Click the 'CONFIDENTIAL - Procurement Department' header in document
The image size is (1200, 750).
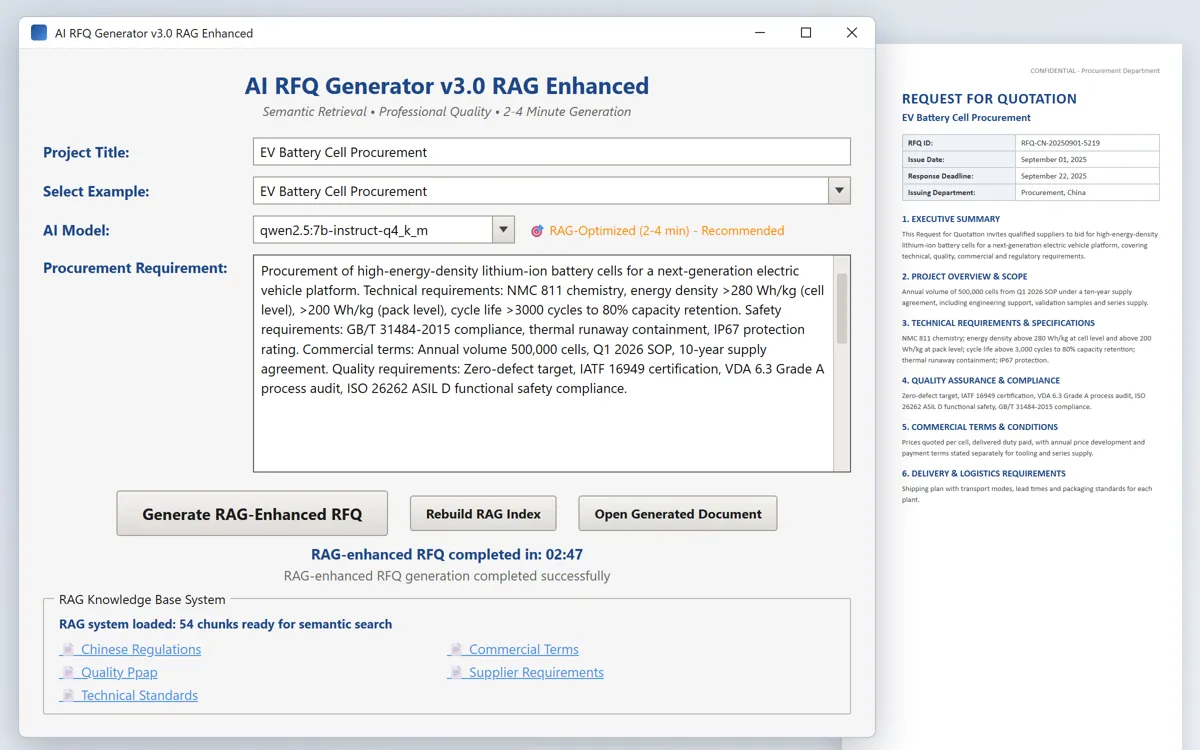[x=1095, y=71]
